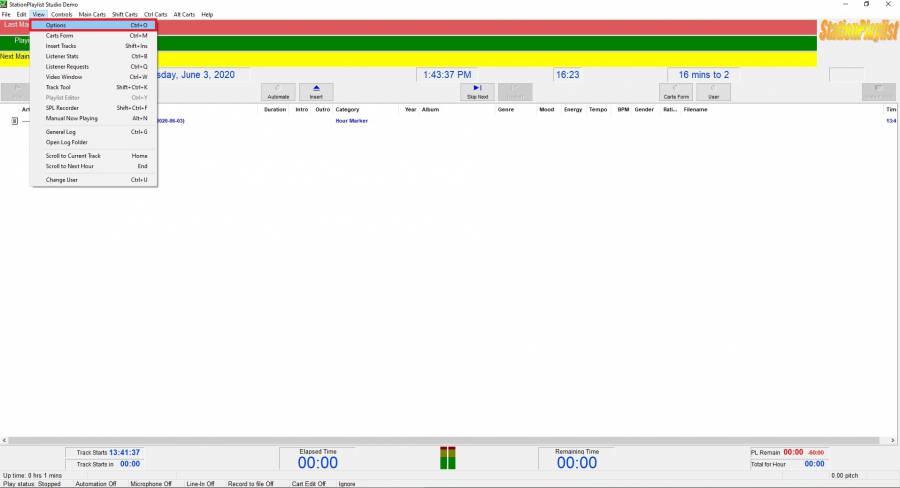This screenshot has height=488, width=900.
Task: Click Track Tool menu entry
Action: (x=58, y=87)
